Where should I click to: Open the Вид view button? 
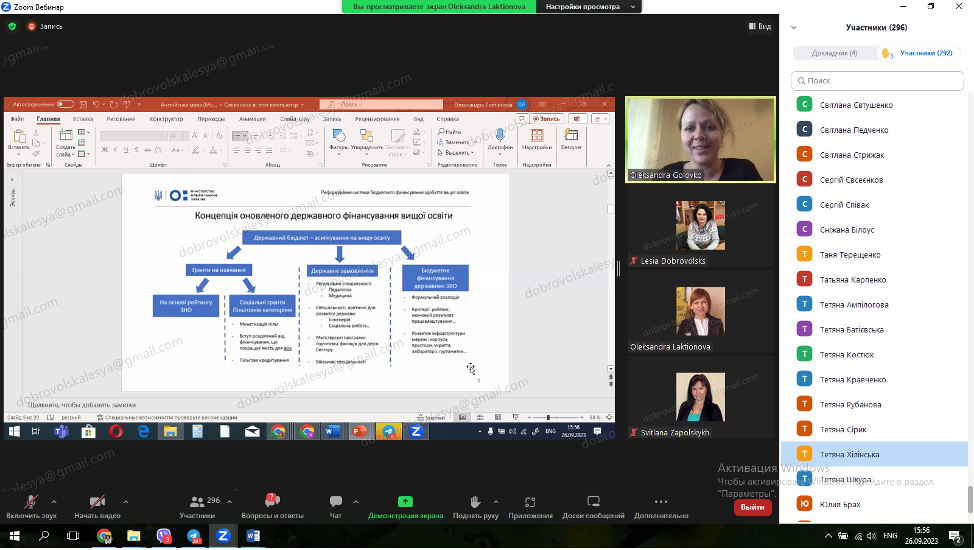pyautogui.click(x=759, y=26)
